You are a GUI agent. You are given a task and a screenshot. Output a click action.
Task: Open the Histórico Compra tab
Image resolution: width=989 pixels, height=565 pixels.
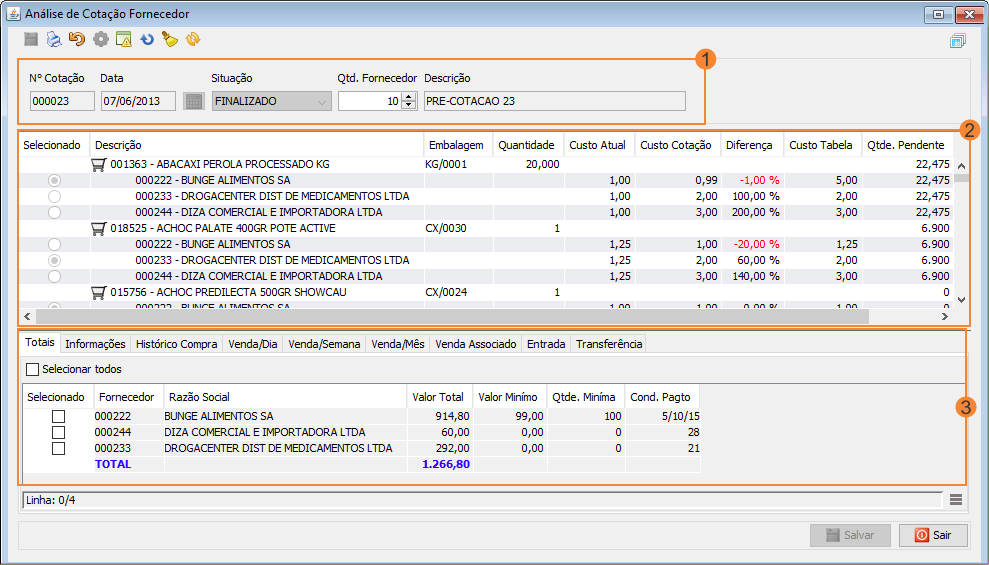click(177, 344)
